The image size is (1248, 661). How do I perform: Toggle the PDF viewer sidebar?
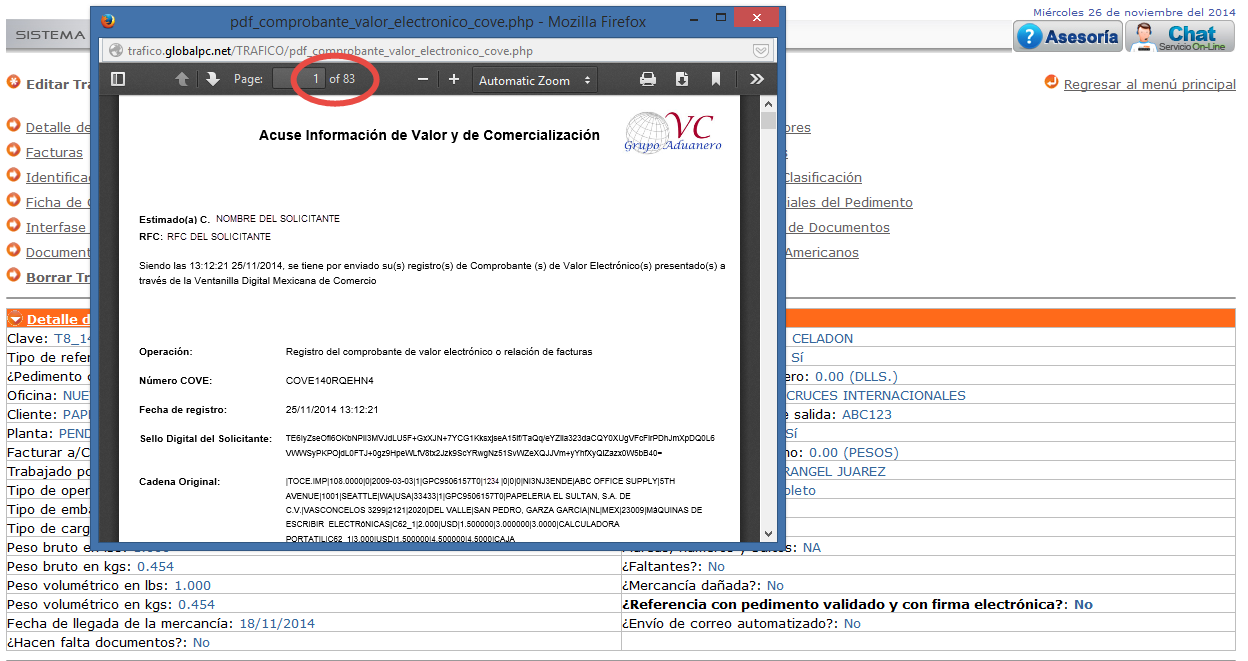click(x=118, y=80)
